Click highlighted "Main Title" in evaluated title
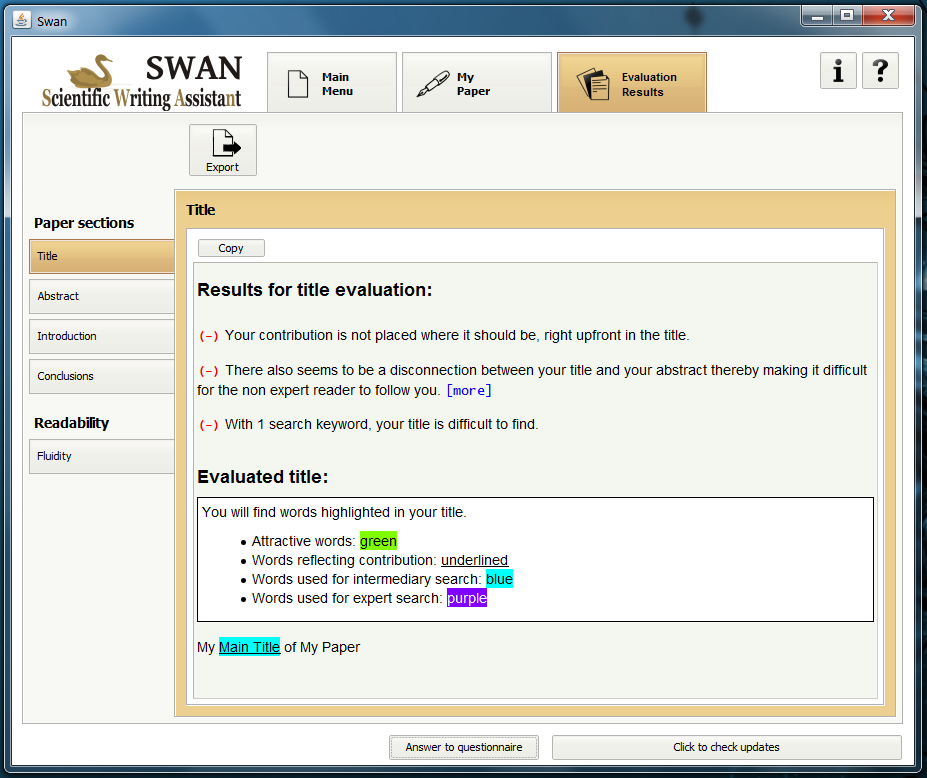 click(x=249, y=647)
